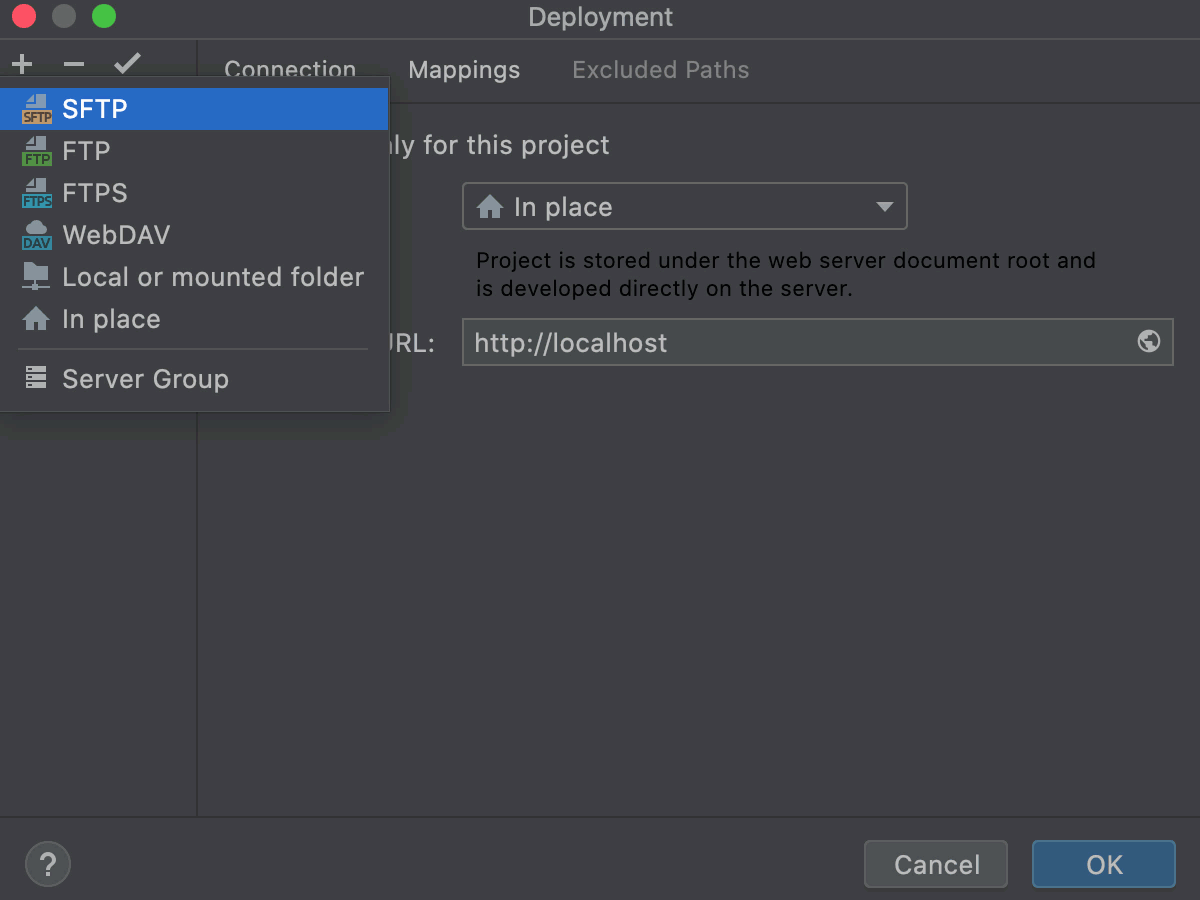Viewport: 1200px width, 900px height.
Task: Click the checkmark icon to set default server
Action: (x=127, y=63)
